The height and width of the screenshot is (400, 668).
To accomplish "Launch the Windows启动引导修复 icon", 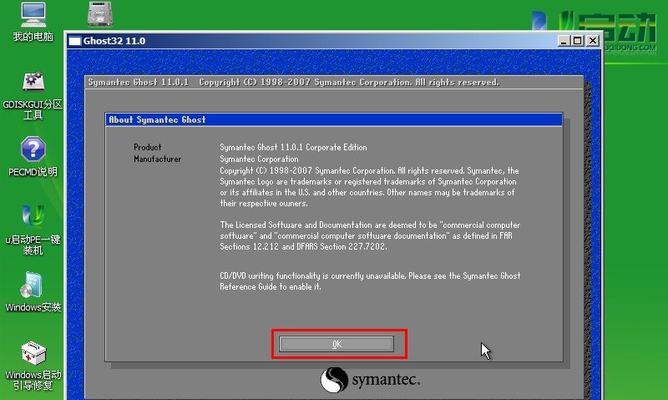I will click(33, 365).
